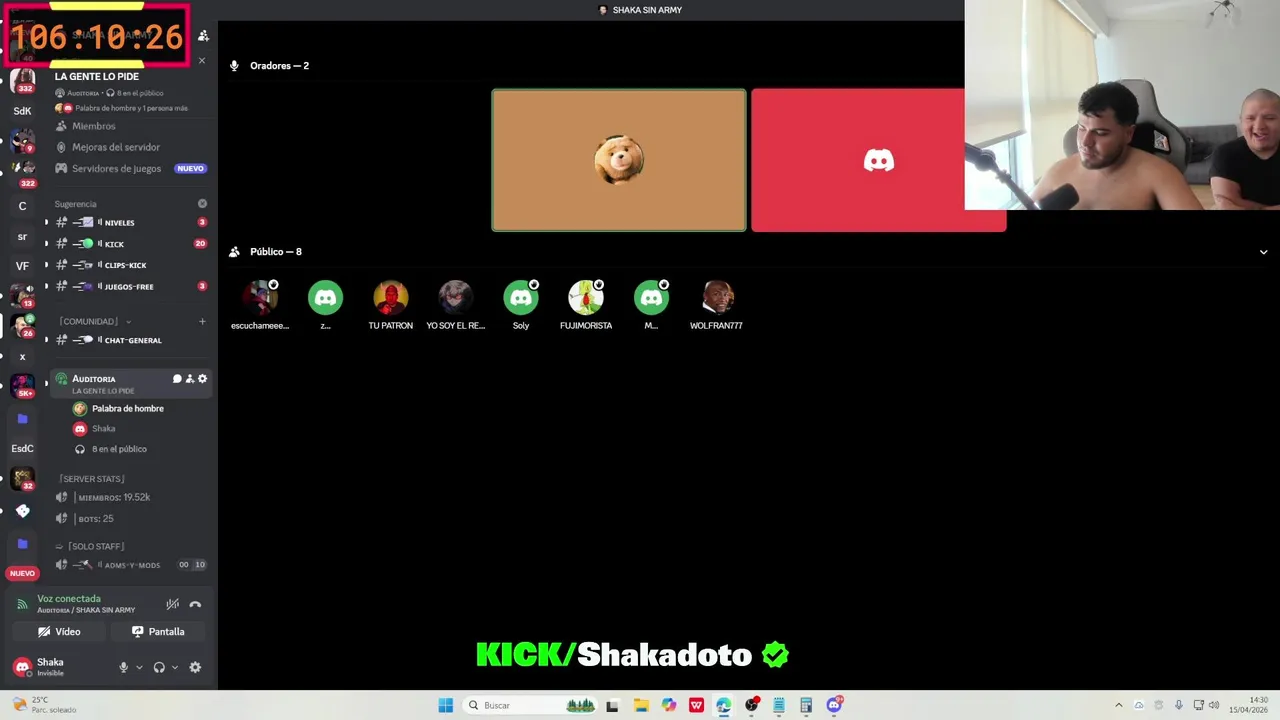Screen dimensions: 1280x720
Task: Open chat of the Auditoria stage channel
Action: pos(177,379)
